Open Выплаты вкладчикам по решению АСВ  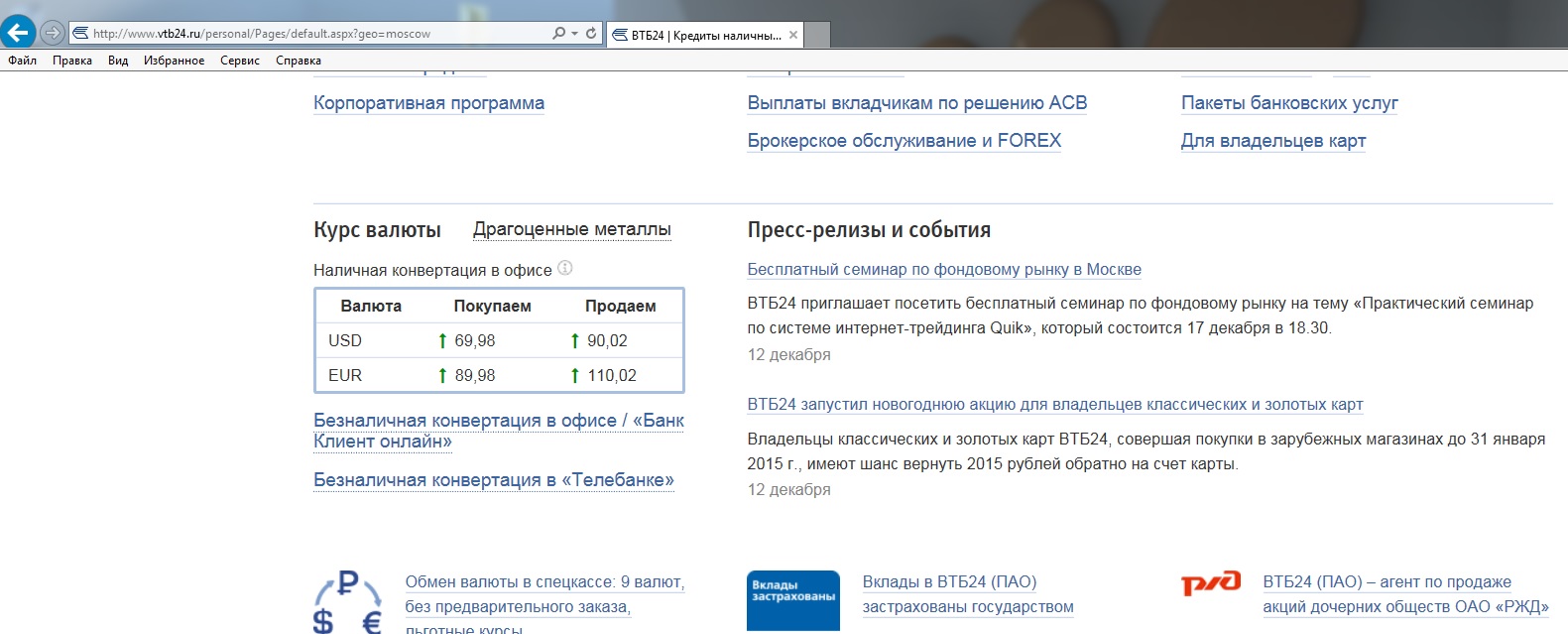tap(917, 103)
